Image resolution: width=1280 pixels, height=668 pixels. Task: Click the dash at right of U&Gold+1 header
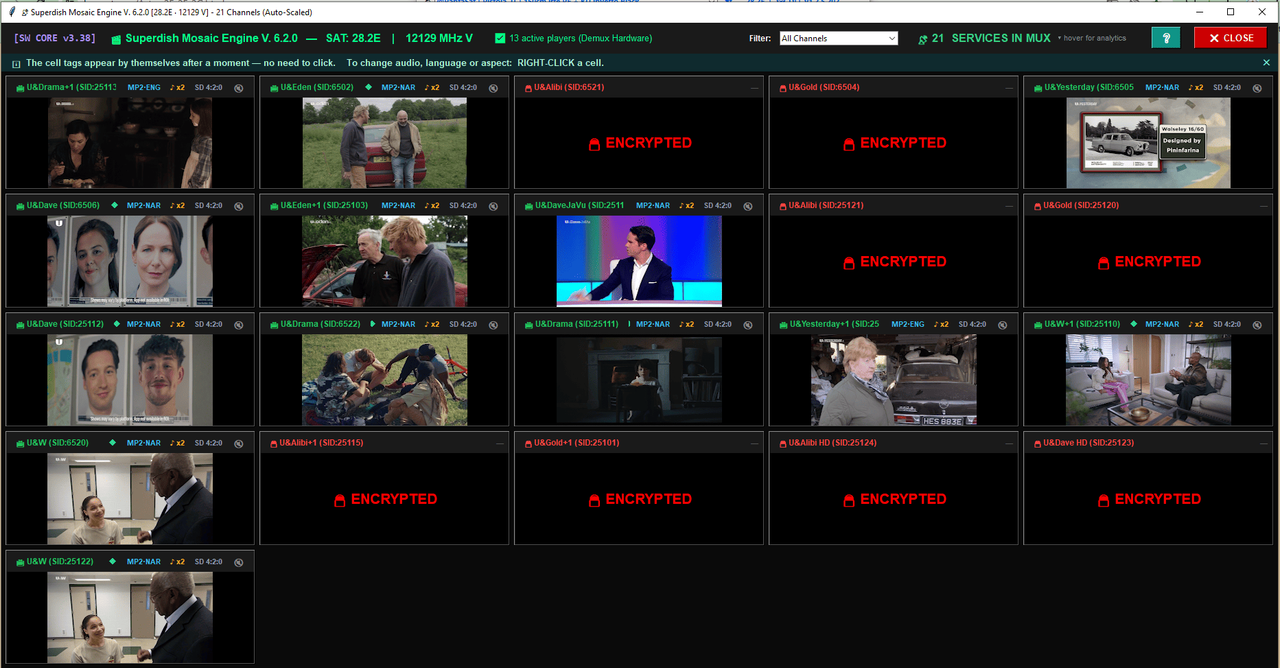pyautogui.click(x=755, y=443)
